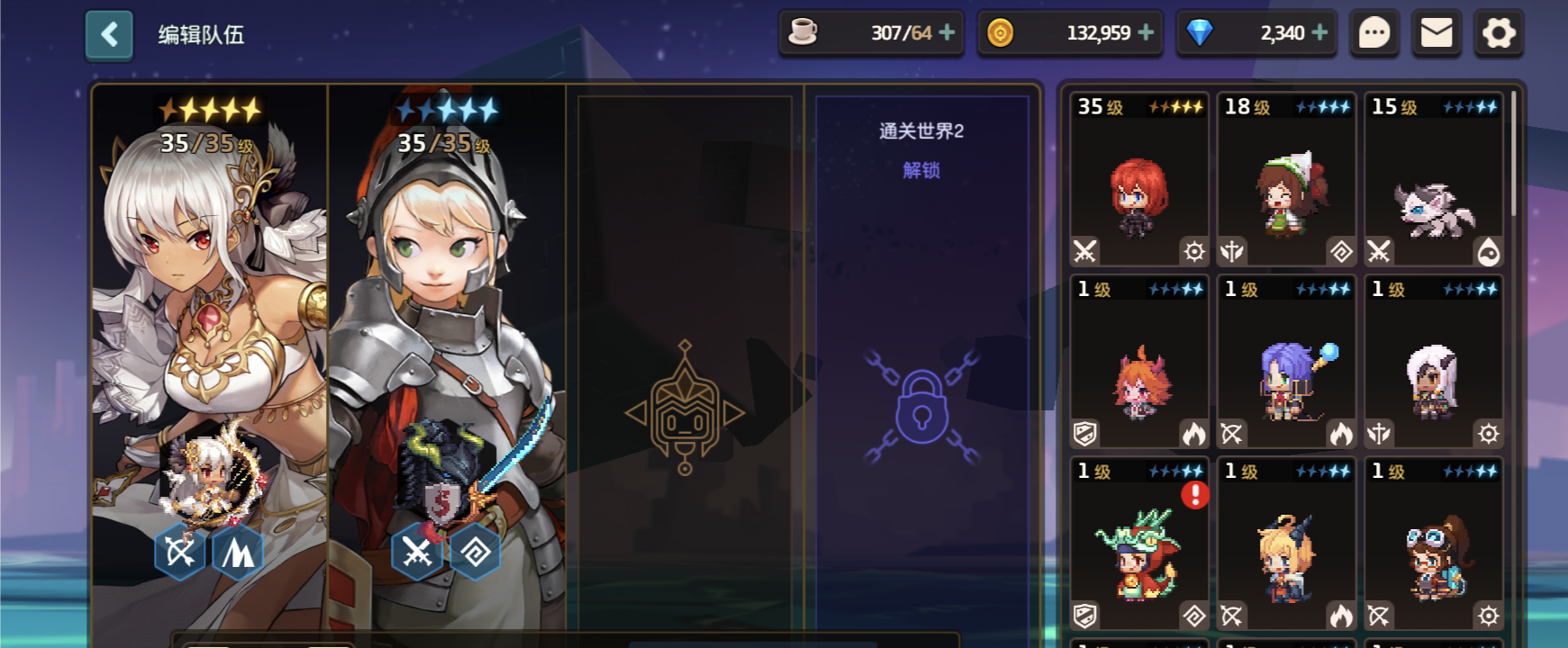Add gold coins with plus button
Viewport: 1568px width, 648px height.
[x=1146, y=32]
